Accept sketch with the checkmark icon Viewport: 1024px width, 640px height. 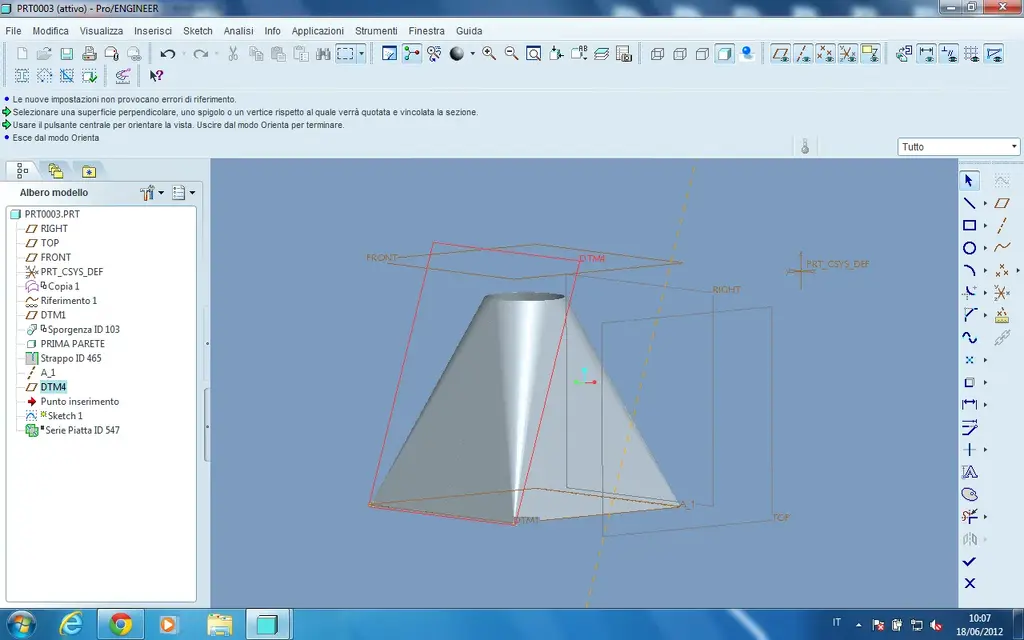coord(969,561)
